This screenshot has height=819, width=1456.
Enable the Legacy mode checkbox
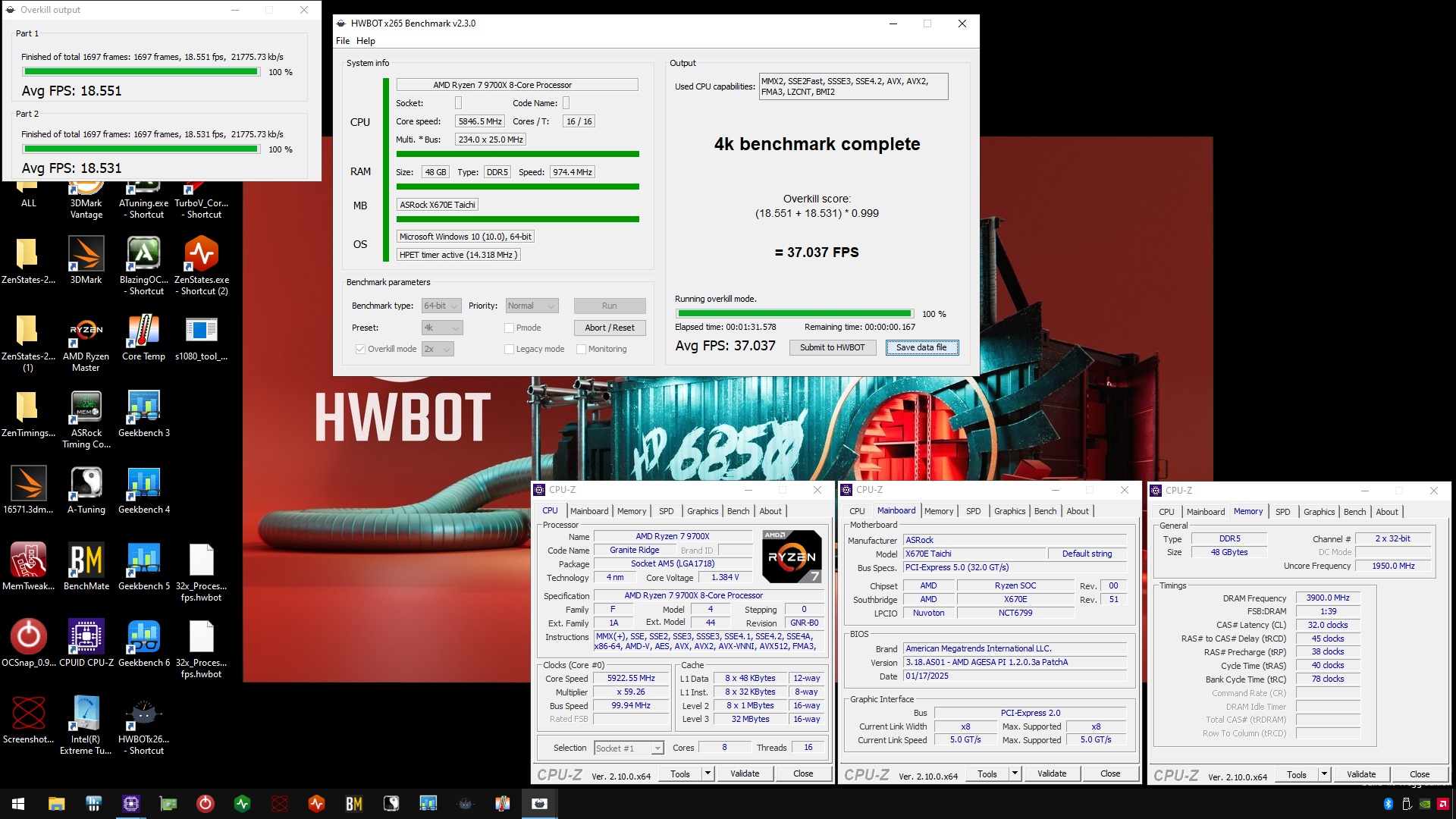[x=509, y=349]
